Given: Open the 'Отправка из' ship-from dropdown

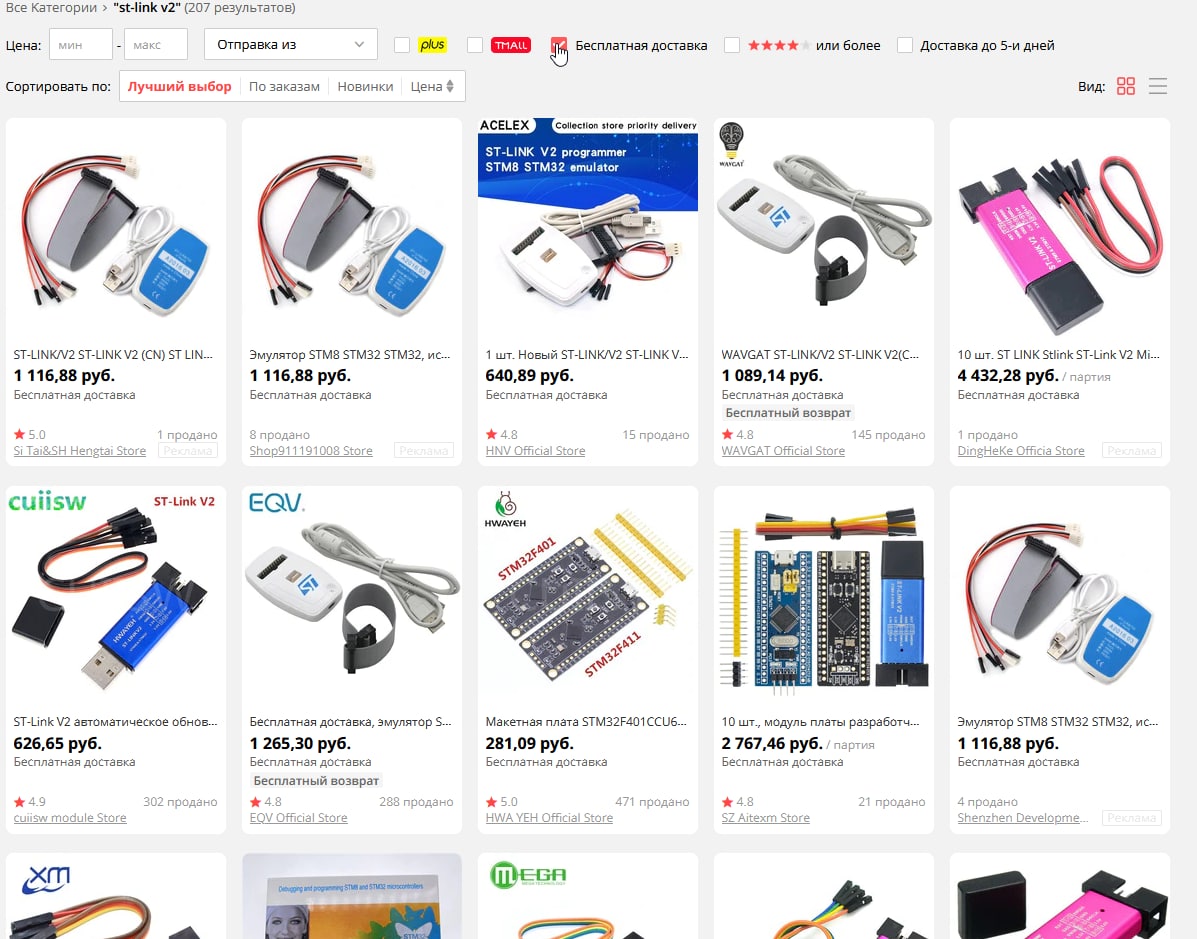Looking at the screenshot, I should point(291,44).
